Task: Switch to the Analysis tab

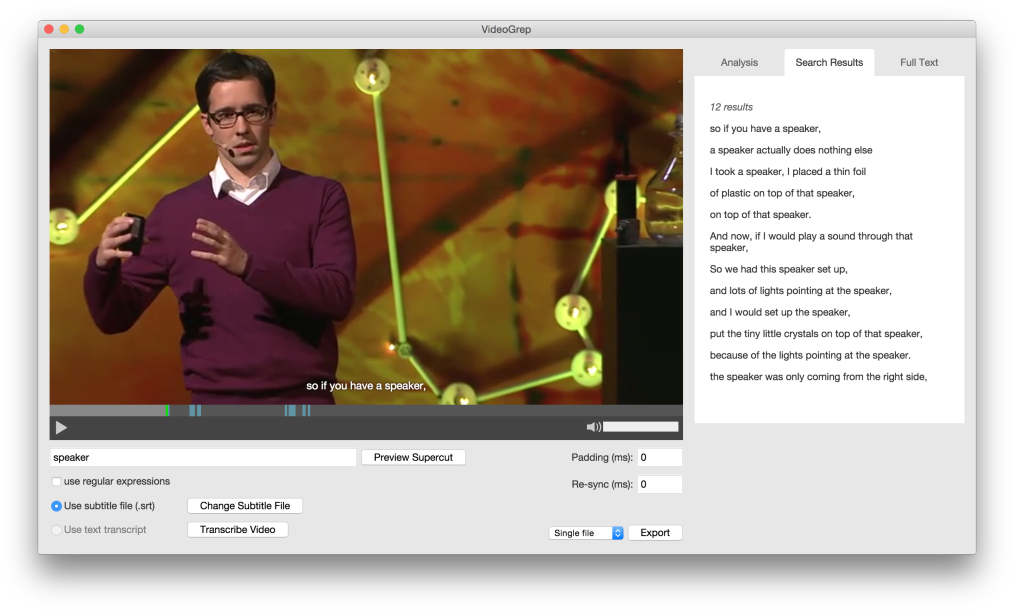Action: 739,63
